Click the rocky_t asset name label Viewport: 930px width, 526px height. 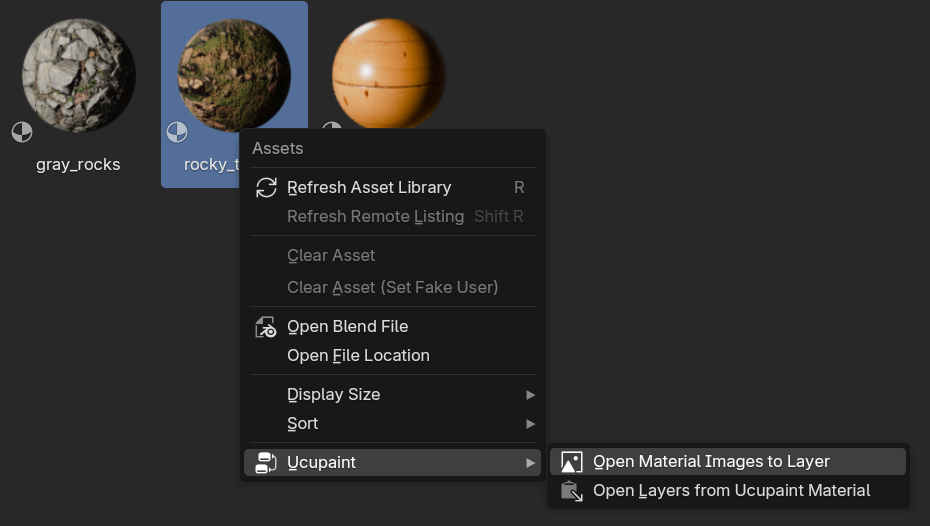[212, 165]
